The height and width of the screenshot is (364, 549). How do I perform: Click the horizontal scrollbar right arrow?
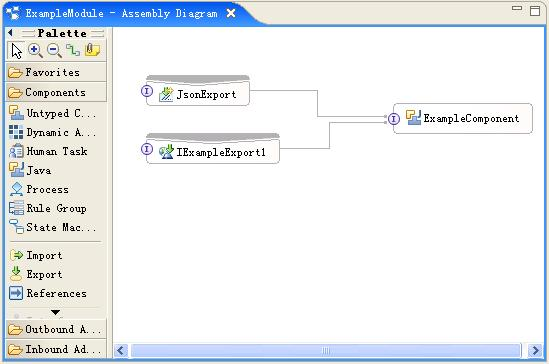tap(535, 350)
